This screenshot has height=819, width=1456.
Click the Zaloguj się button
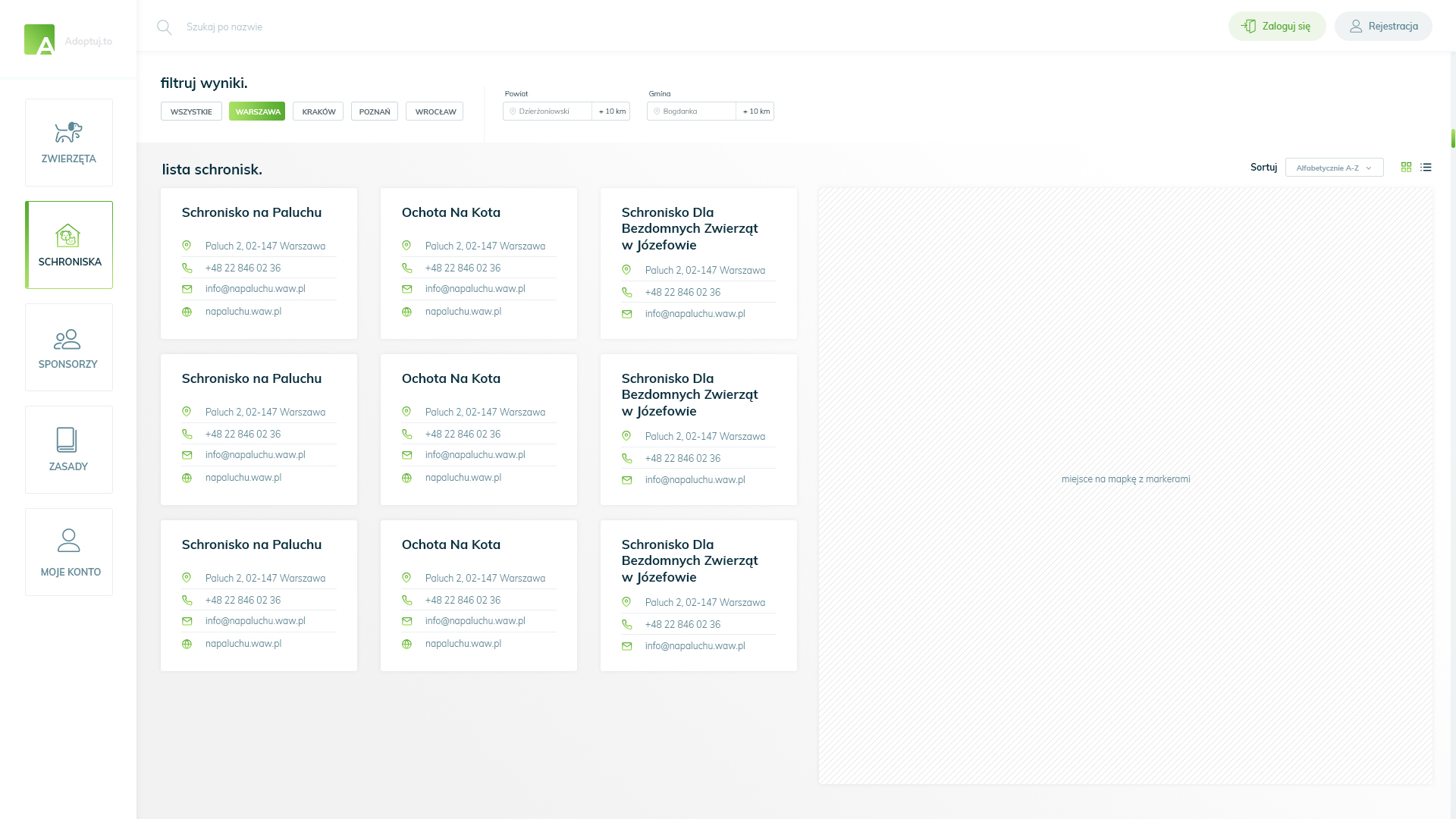point(1277,25)
